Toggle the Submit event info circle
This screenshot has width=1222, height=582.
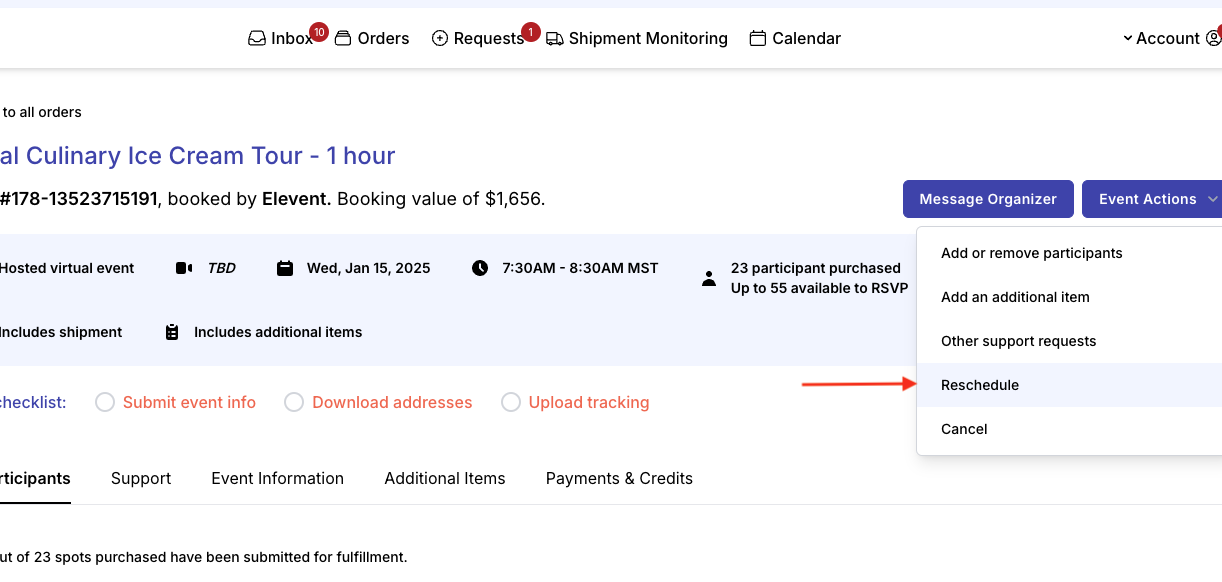(105, 402)
